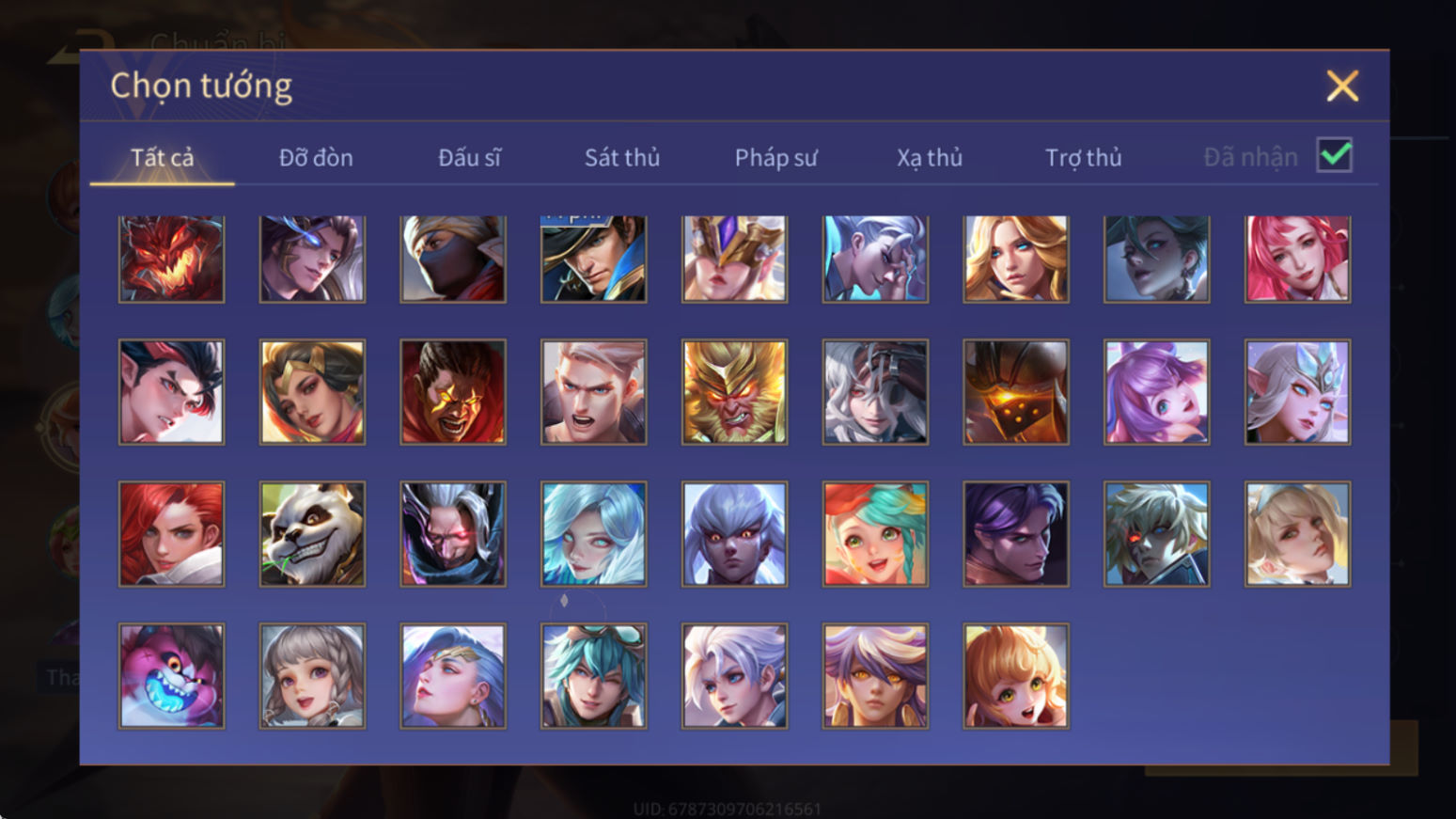Screen dimensions: 1456x819
Task: Close the Chọn tướng dialog
Action: [1342, 86]
